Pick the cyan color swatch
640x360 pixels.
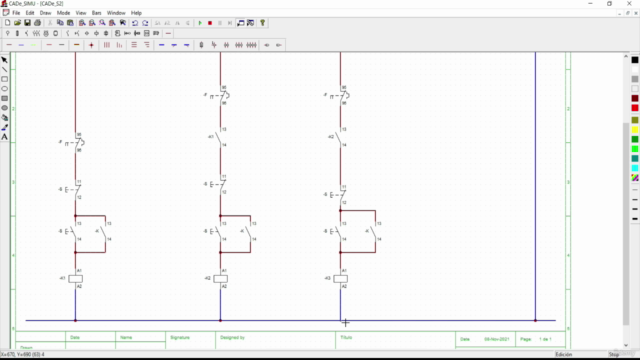coord(635,168)
